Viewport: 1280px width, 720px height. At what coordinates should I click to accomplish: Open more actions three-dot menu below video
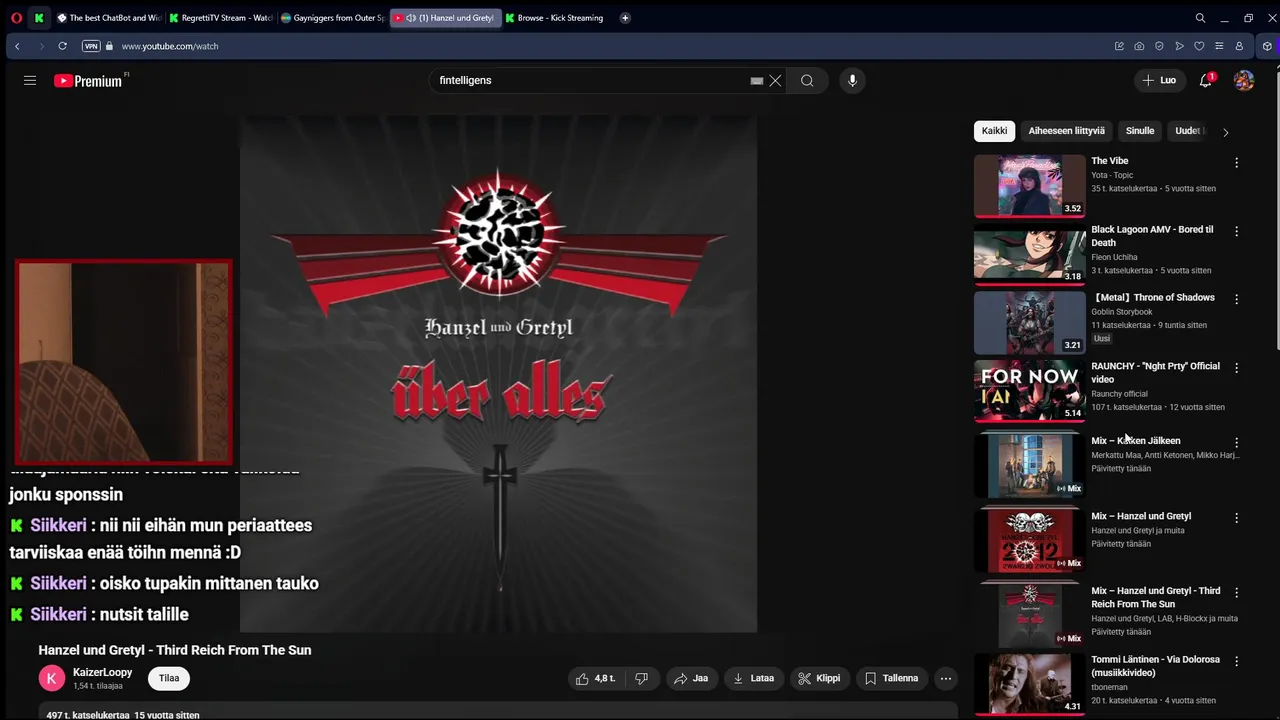pyautogui.click(x=945, y=678)
